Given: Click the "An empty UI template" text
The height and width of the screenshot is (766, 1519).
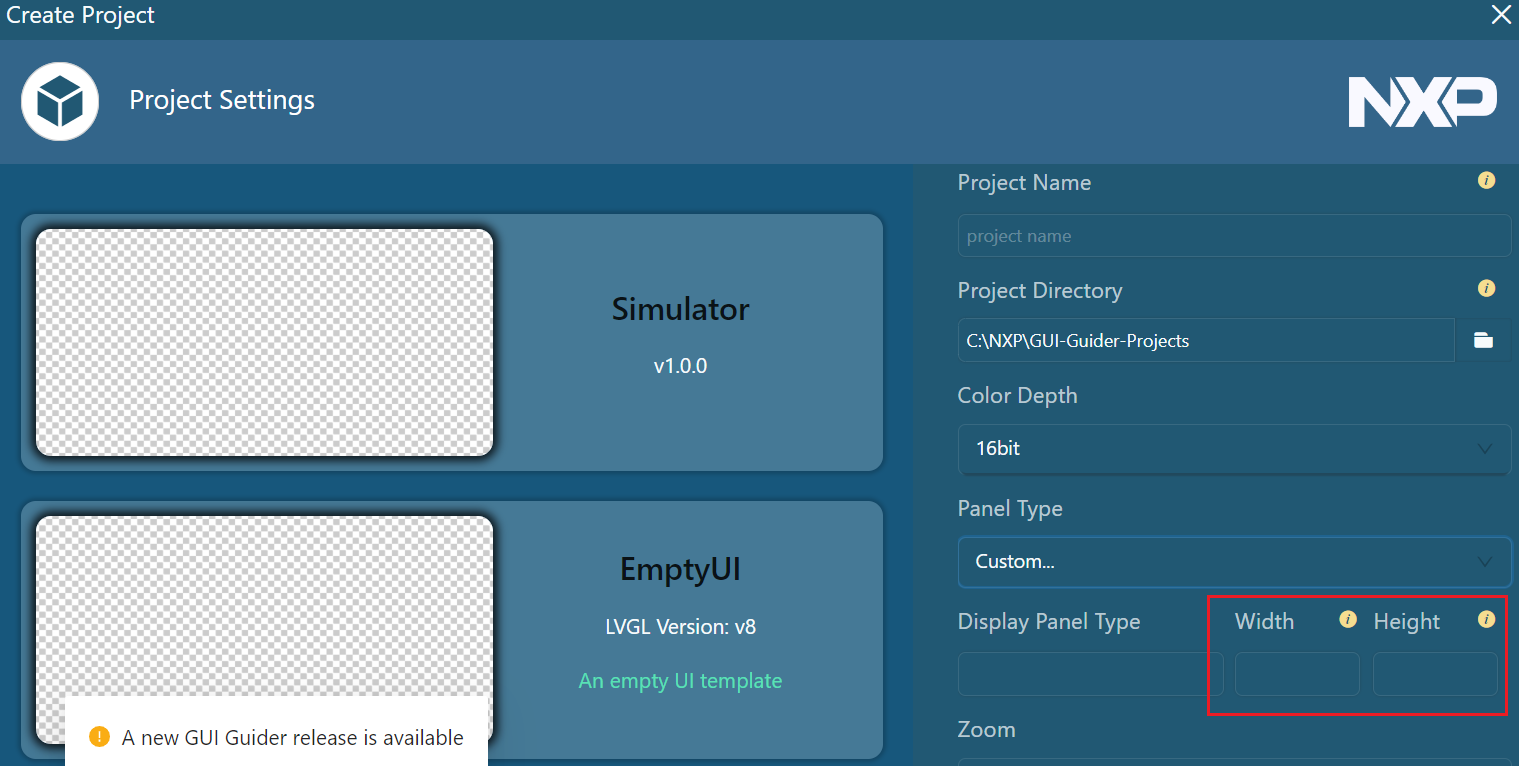Looking at the screenshot, I should 680,681.
